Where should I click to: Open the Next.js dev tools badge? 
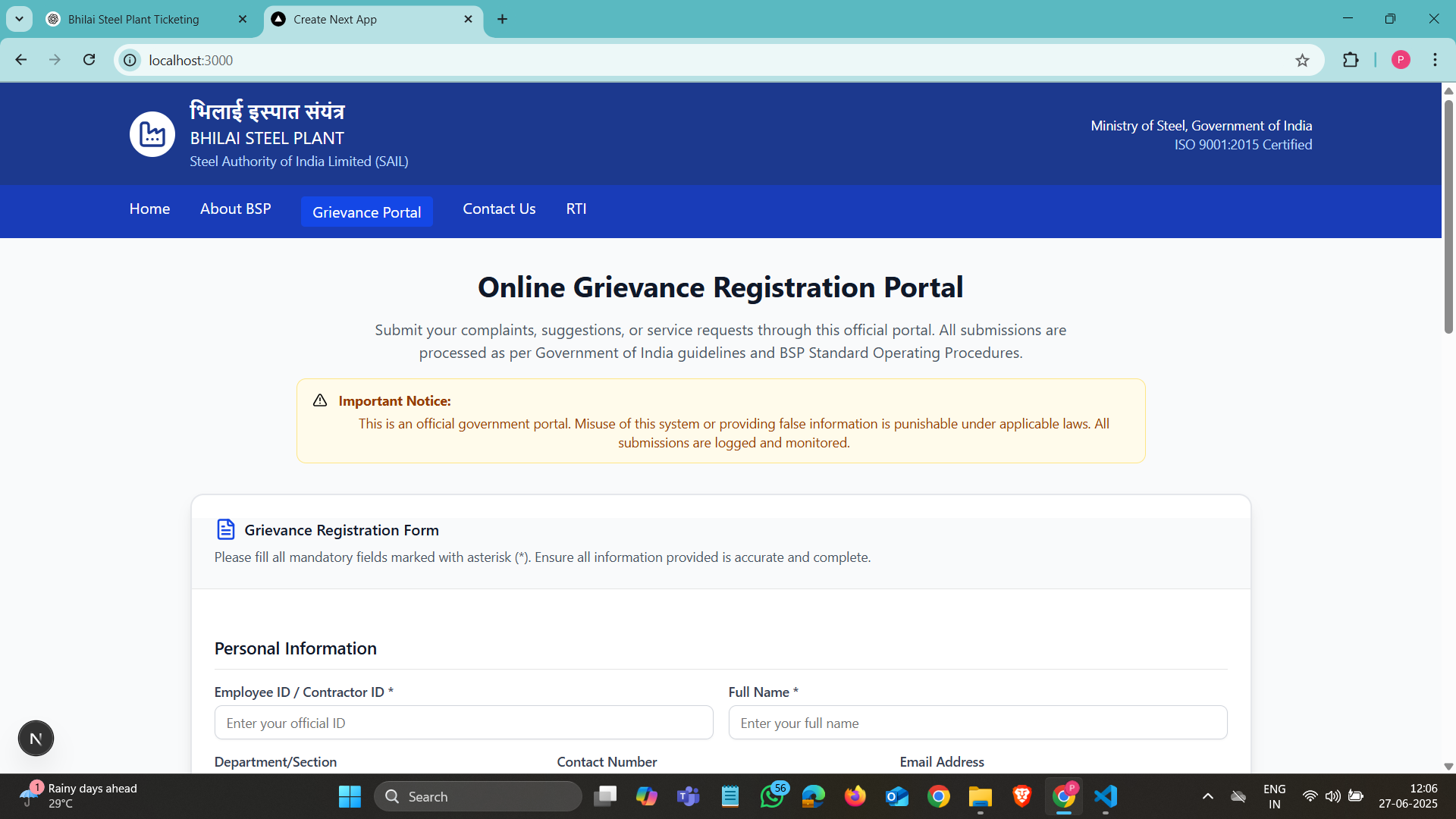(x=36, y=739)
